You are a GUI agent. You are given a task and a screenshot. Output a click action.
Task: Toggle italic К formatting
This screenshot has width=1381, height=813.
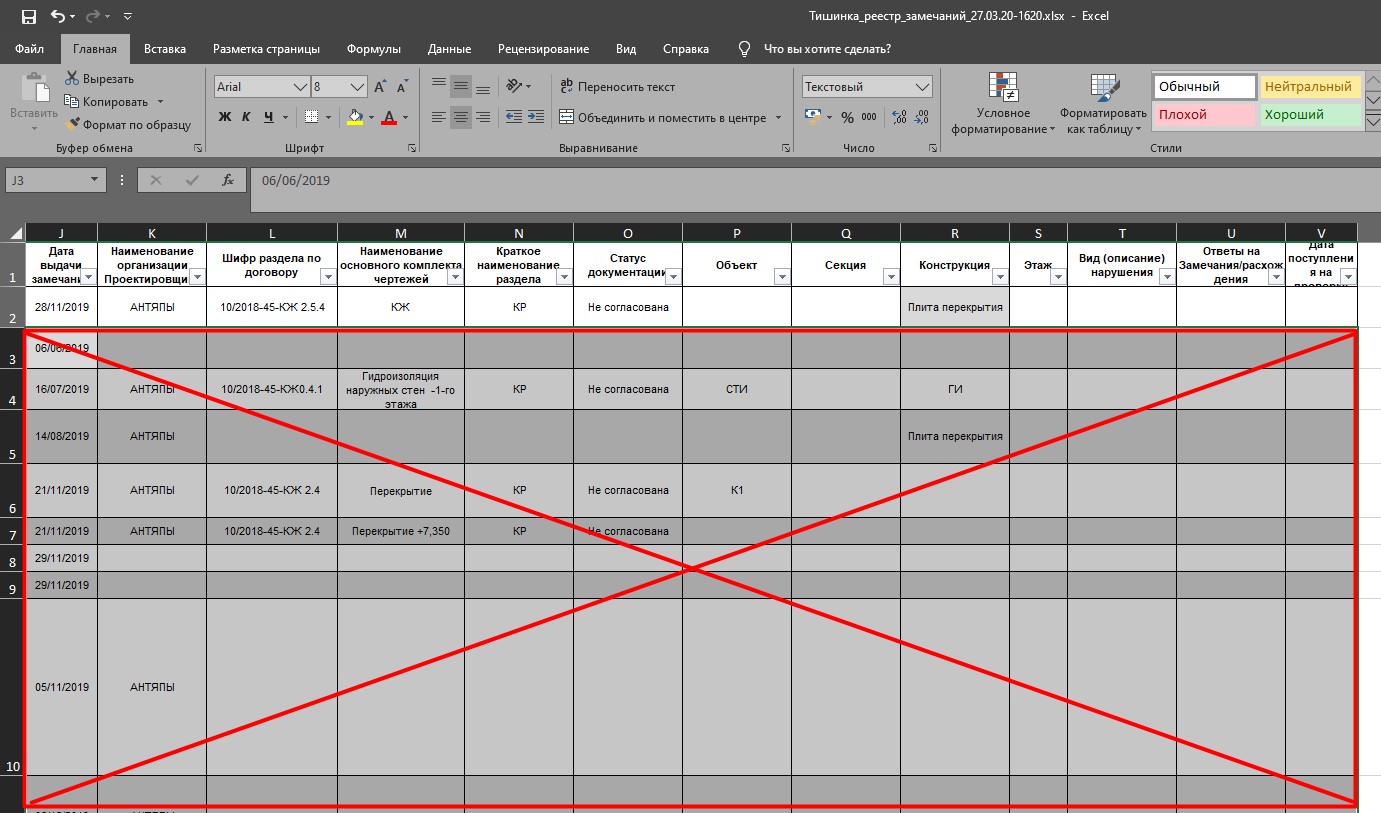[x=246, y=117]
